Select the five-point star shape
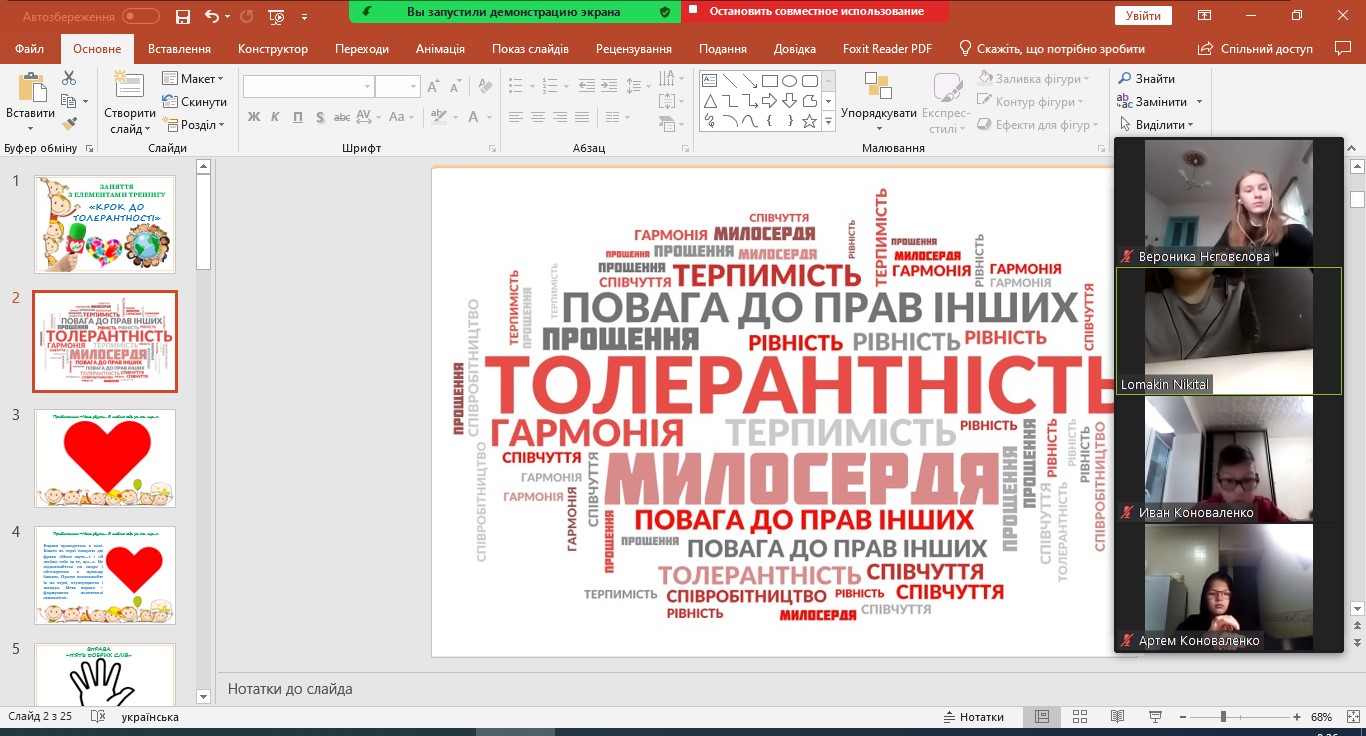Viewport: 1366px width, 736px height. click(x=809, y=121)
